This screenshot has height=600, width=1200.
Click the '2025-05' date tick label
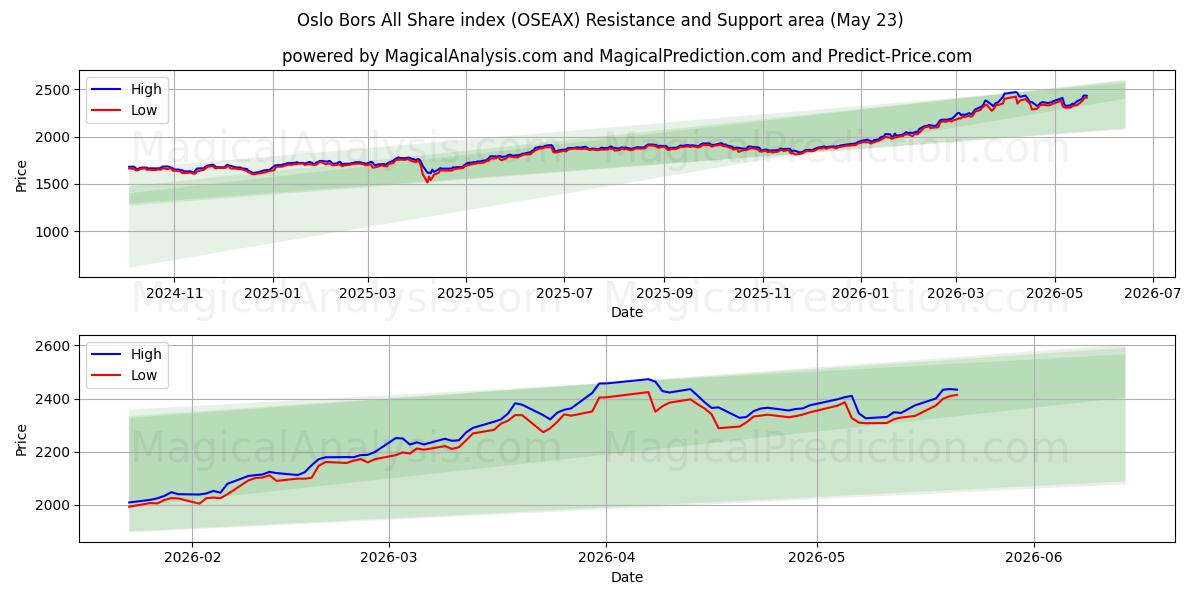pos(466,294)
